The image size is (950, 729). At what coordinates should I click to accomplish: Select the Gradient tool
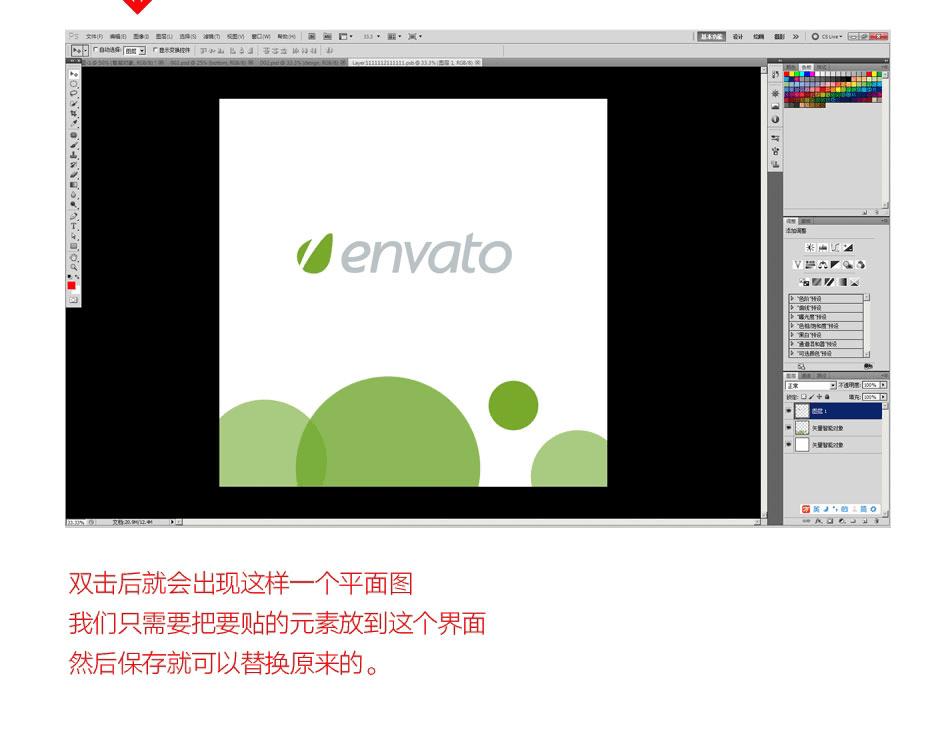(74, 185)
